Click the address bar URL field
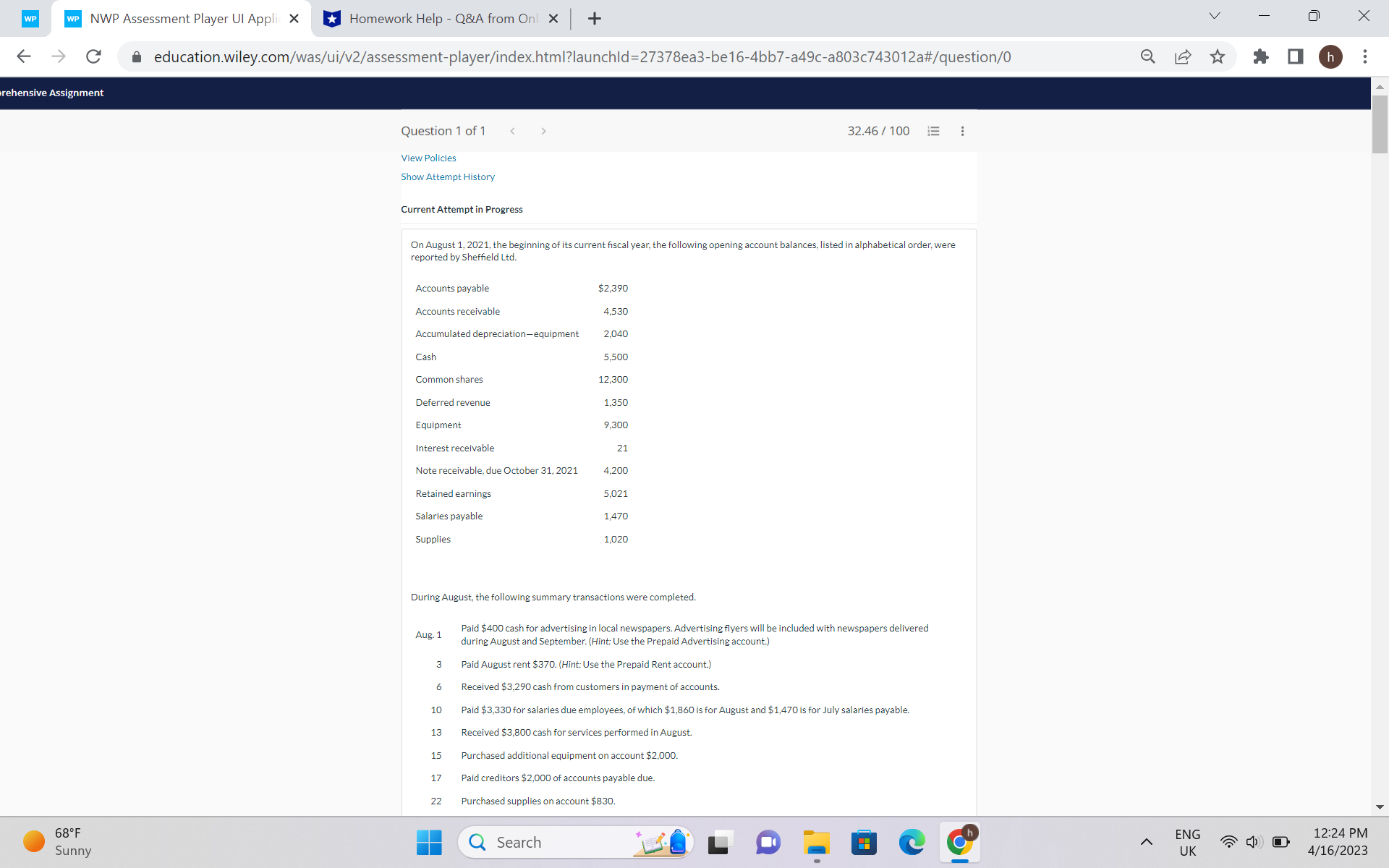The image size is (1389, 868). coord(582,56)
